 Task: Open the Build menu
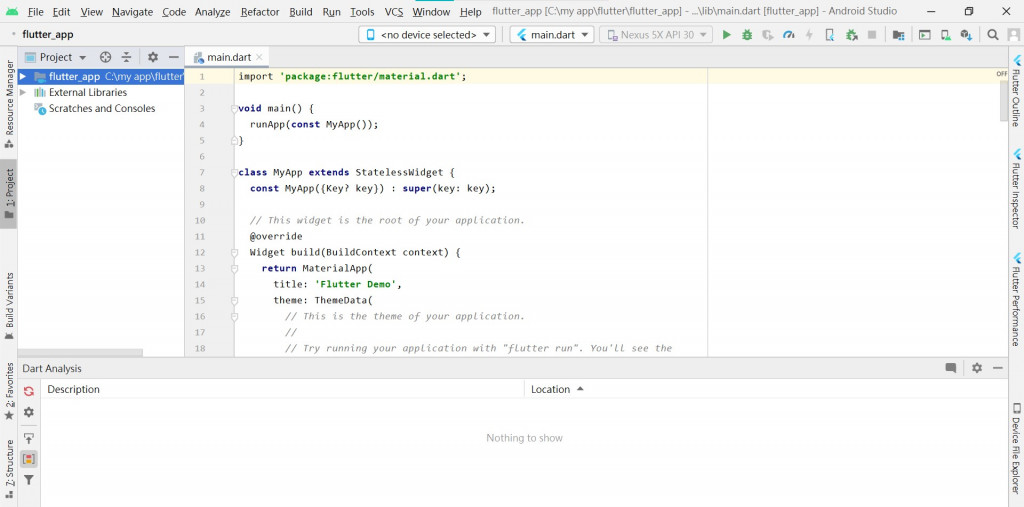coord(300,12)
